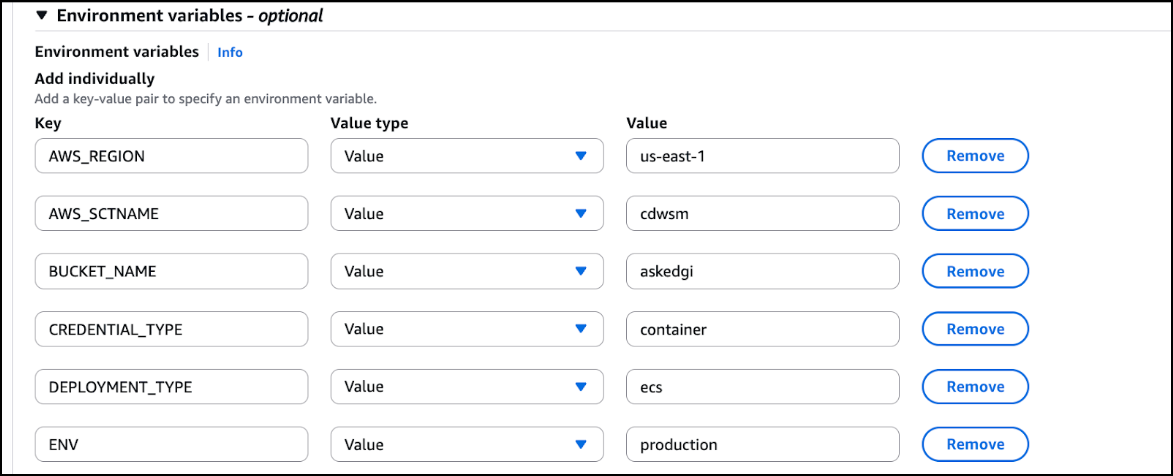Open Value type dropdown for ENV
This screenshot has height=476, width=1173.
467,444
